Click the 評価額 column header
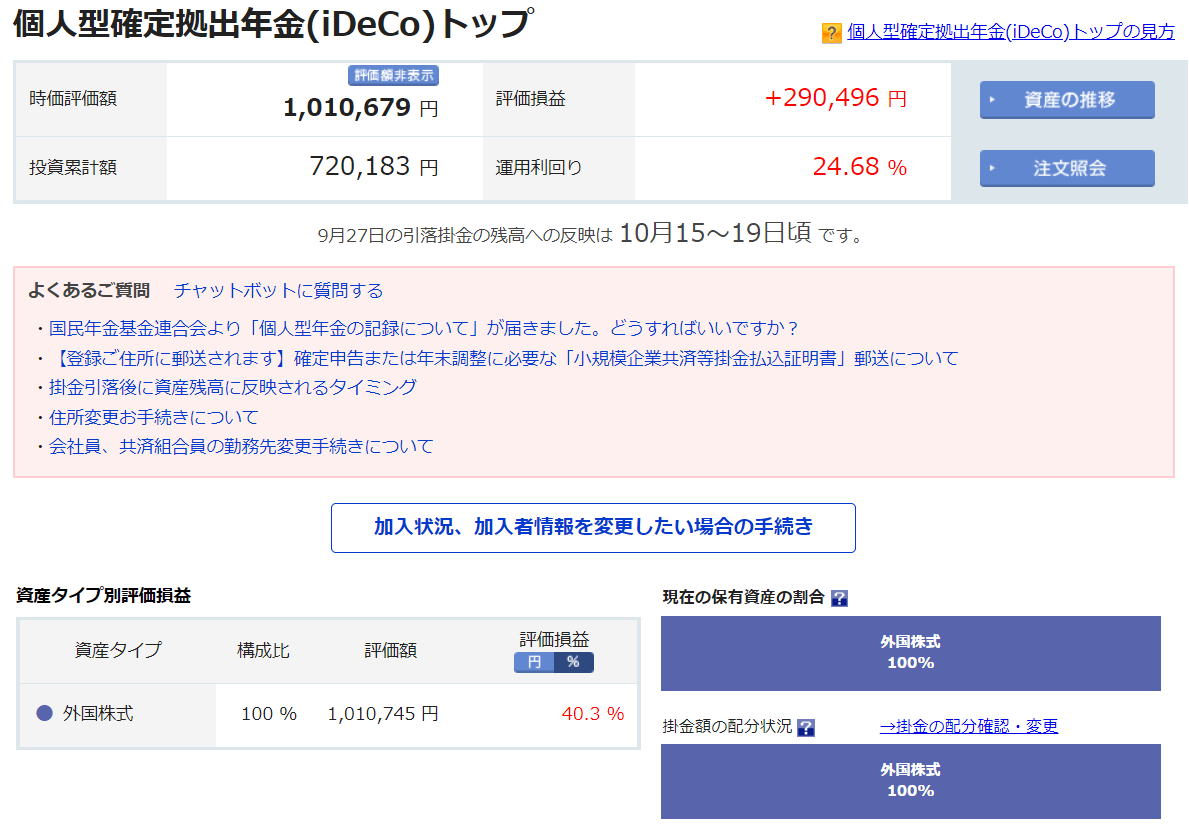Image resolution: width=1189 pixels, height=829 pixels. (391, 651)
